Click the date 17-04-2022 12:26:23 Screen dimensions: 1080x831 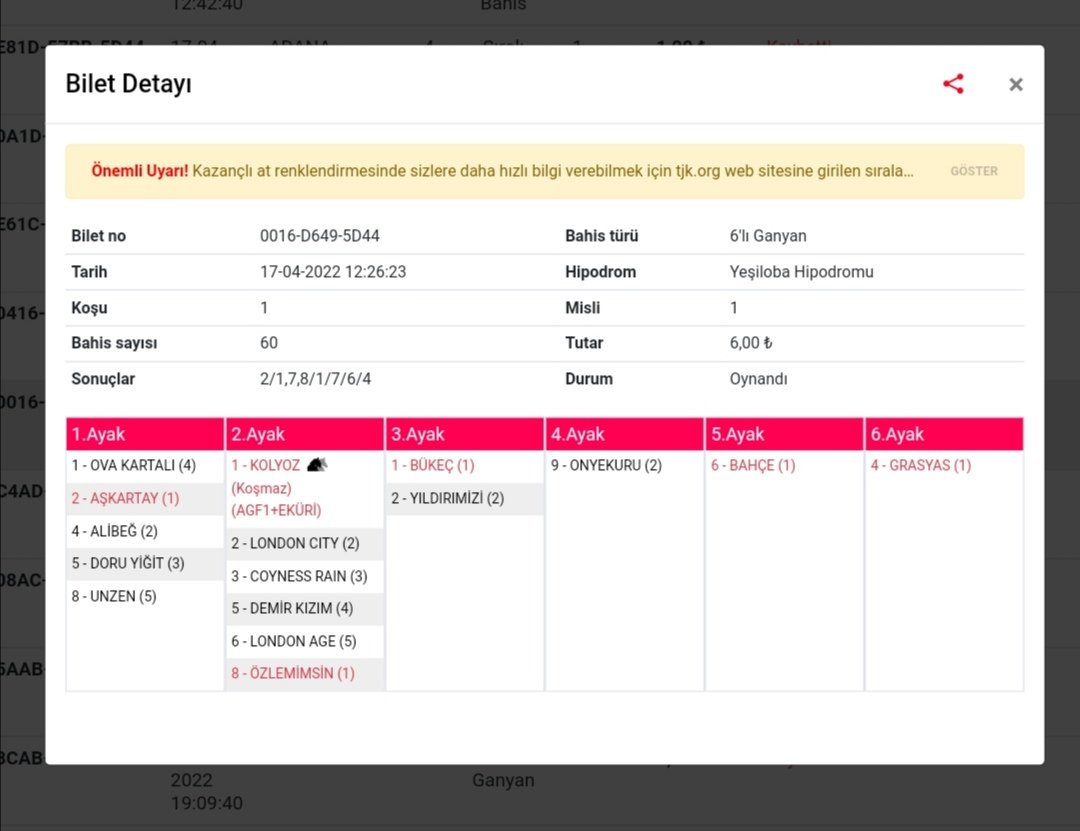coord(333,271)
